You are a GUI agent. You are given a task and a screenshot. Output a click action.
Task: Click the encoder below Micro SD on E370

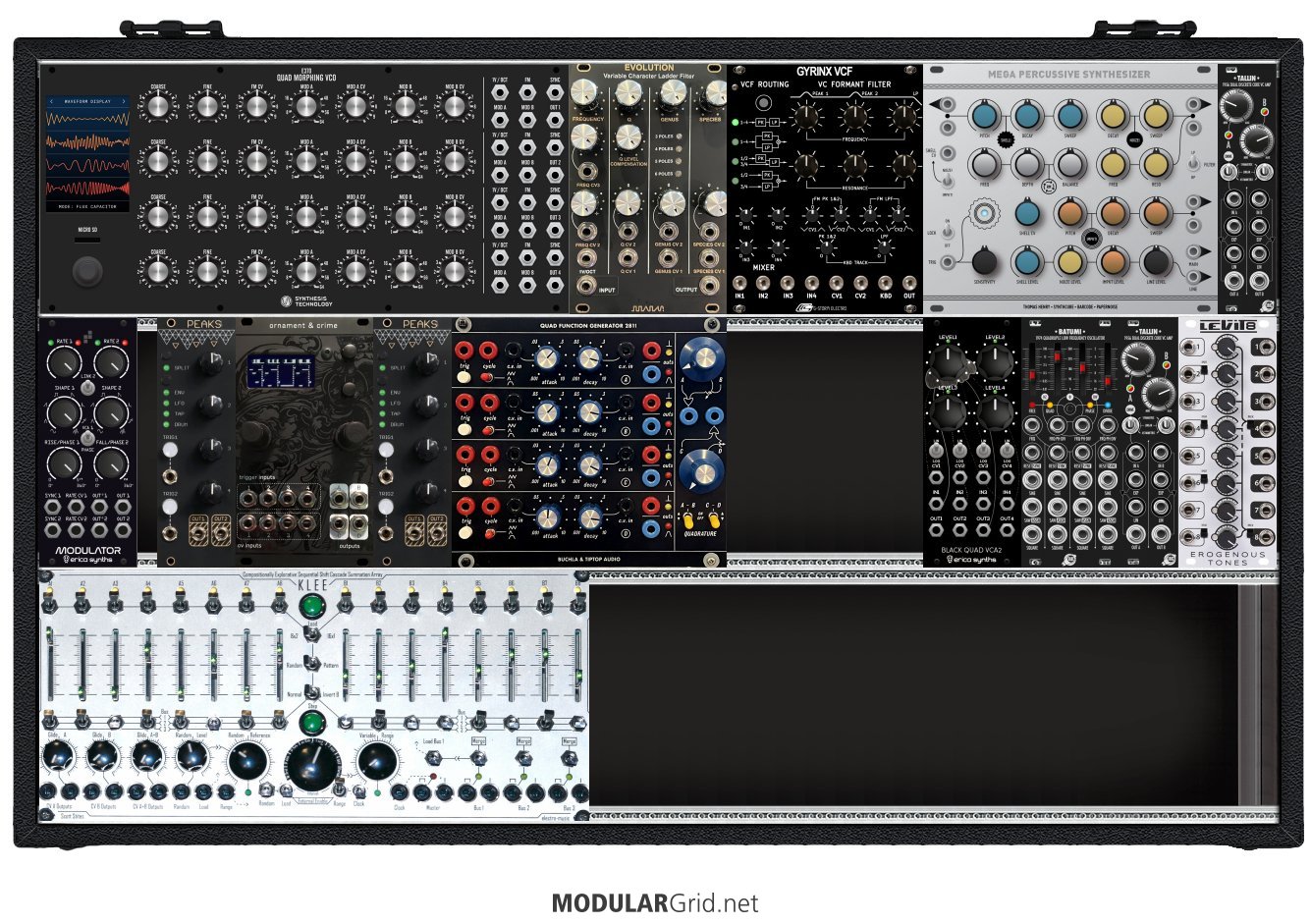(87, 270)
